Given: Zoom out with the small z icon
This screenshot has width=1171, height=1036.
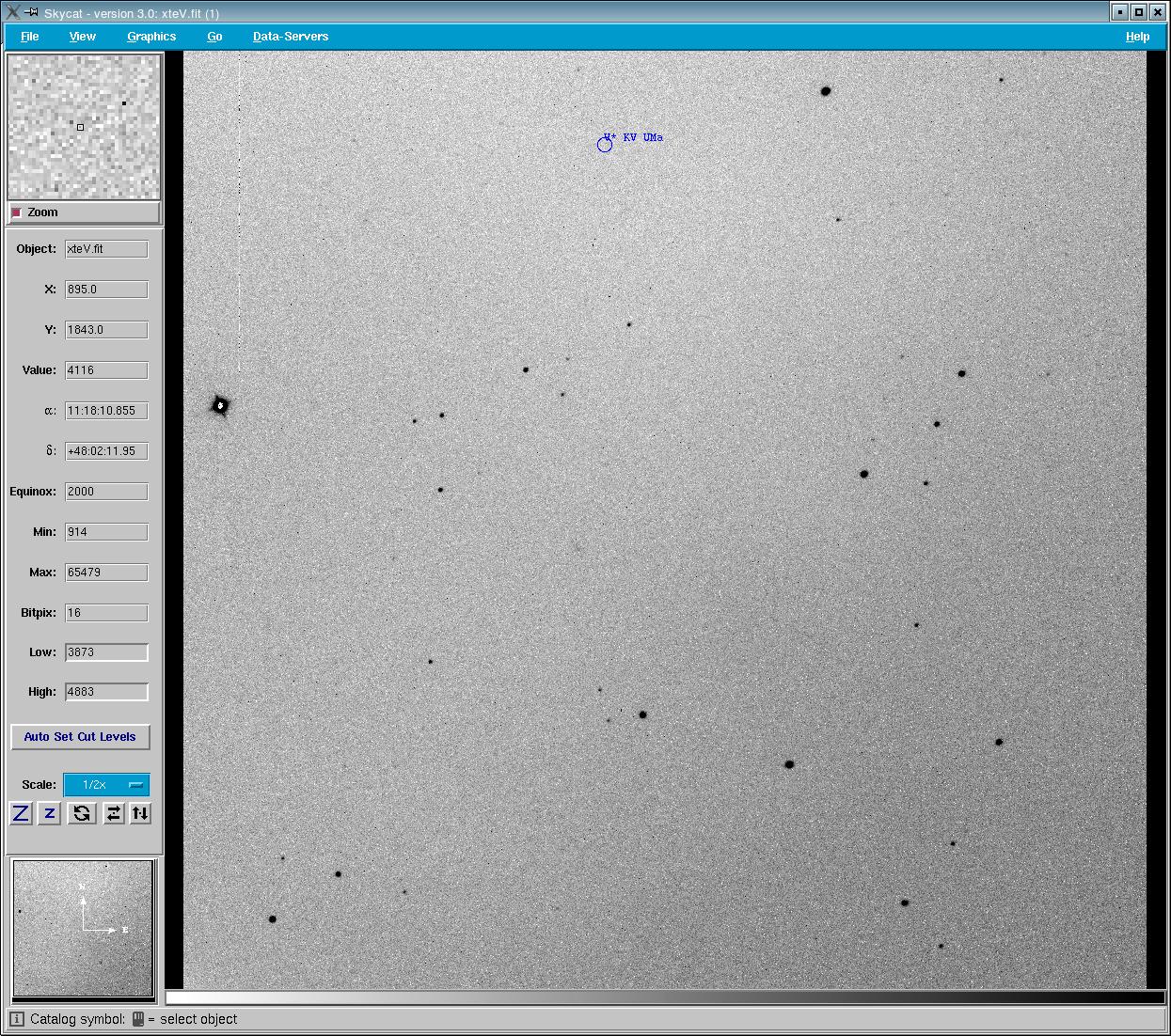Looking at the screenshot, I should 50,814.
